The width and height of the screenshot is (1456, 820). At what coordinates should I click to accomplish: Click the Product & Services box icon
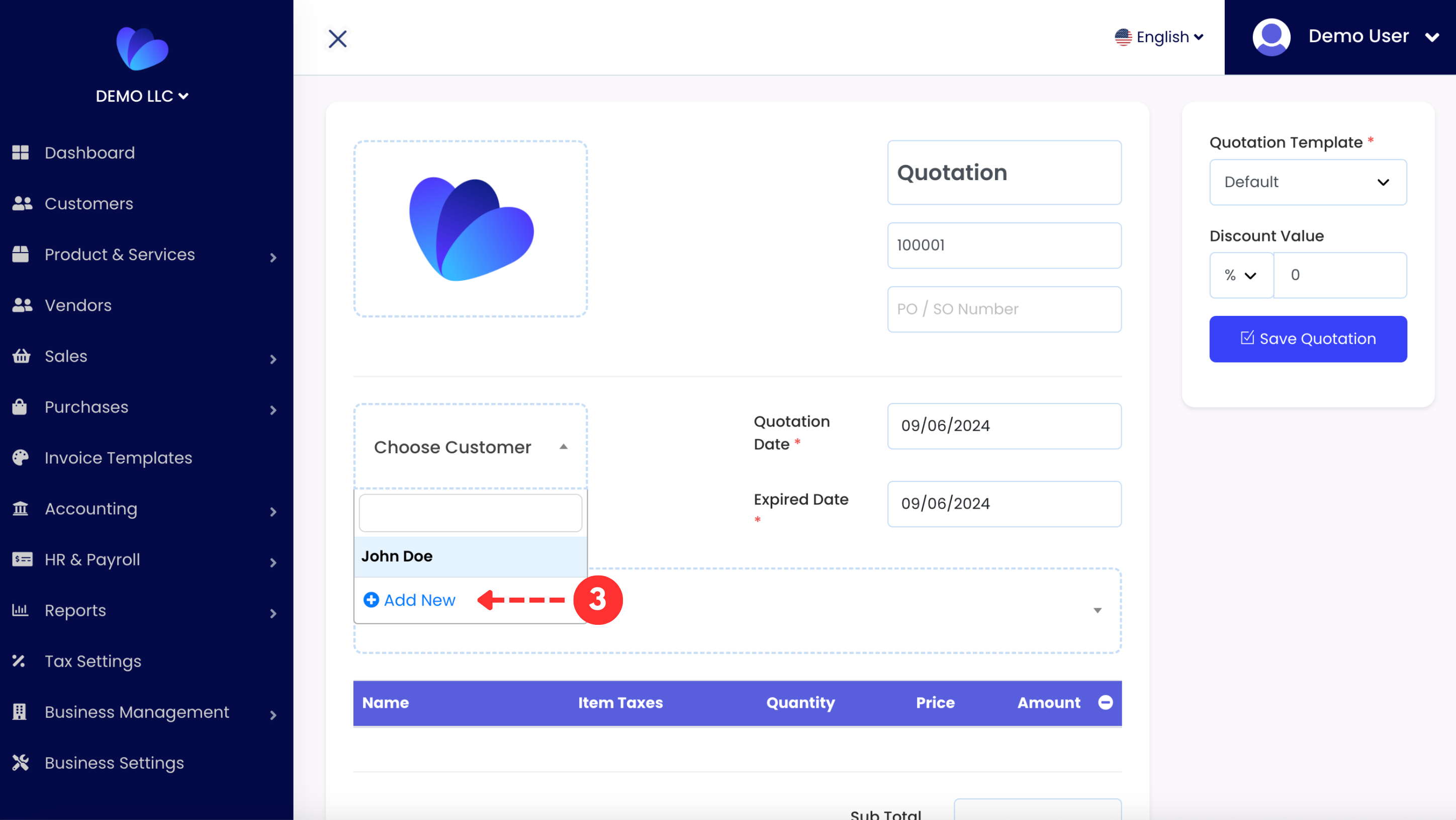click(20, 255)
